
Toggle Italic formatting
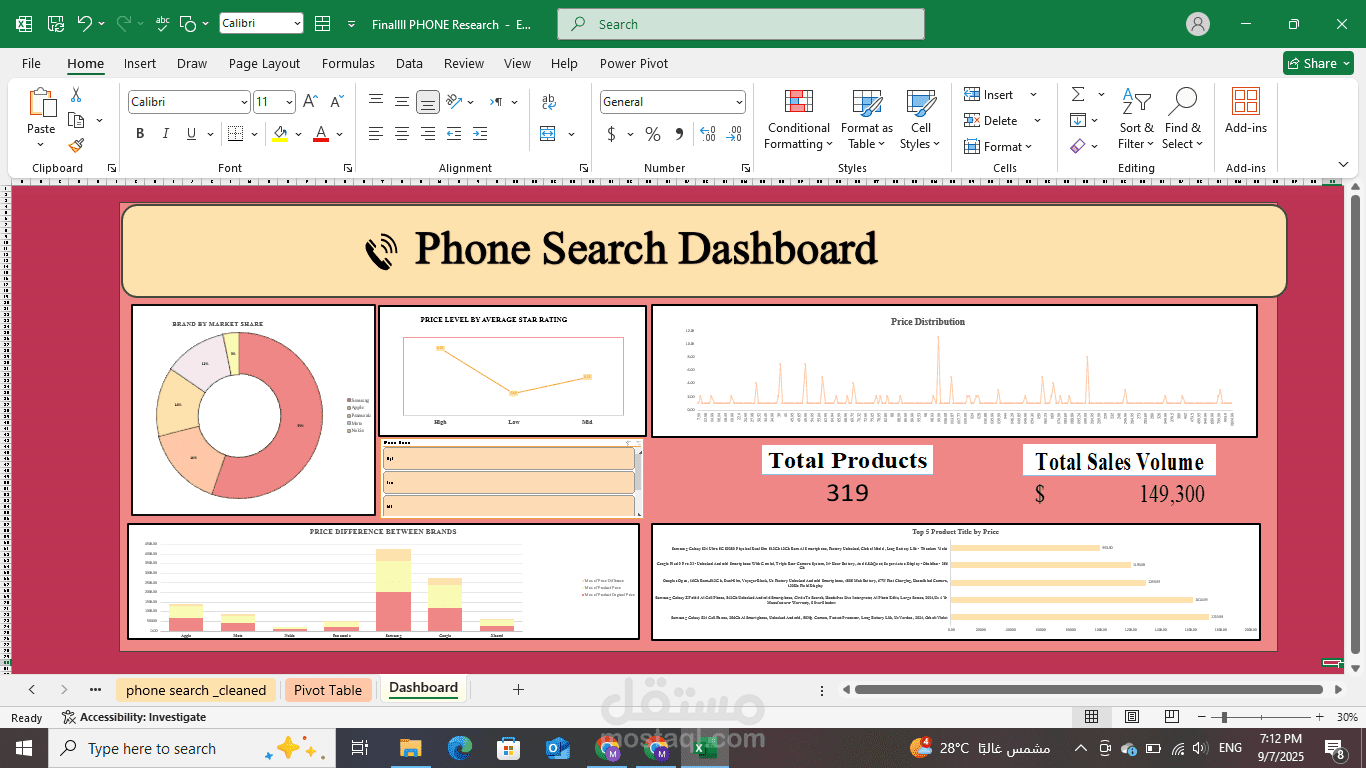167,134
